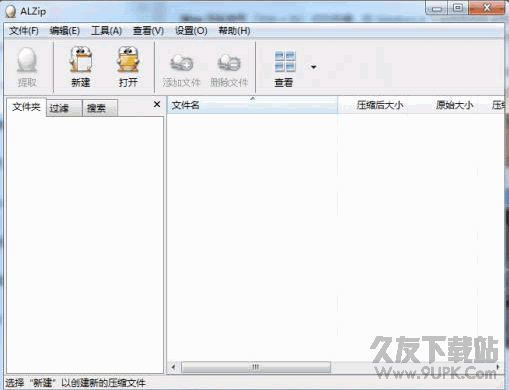Open the 帮助(H) menu
This screenshot has width=509, height=390.
tap(234, 31)
